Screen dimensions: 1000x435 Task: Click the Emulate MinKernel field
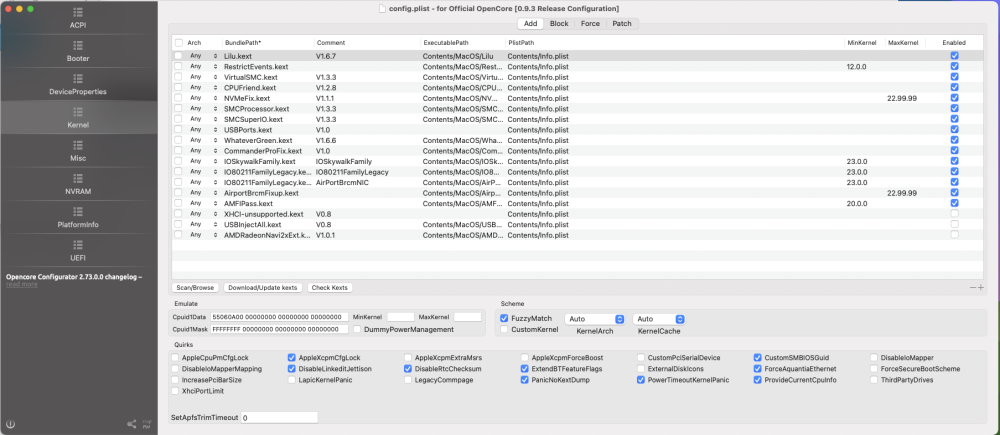click(401, 317)
